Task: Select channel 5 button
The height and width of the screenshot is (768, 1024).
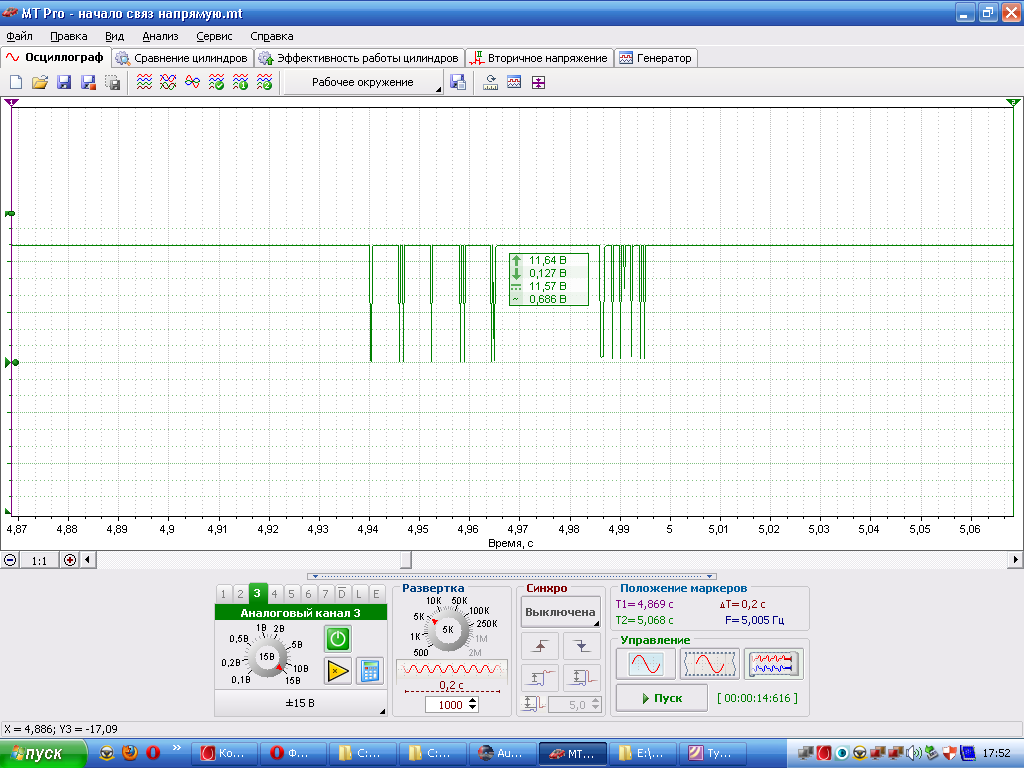Action: pyautogui.click(x=291, y=594)
